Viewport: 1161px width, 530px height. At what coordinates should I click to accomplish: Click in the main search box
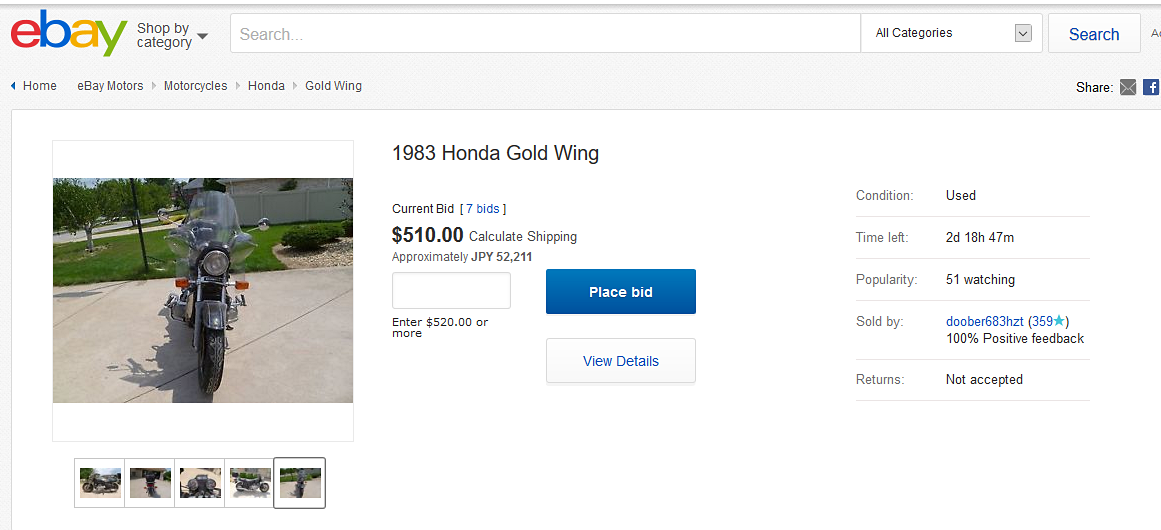(545, 34)
